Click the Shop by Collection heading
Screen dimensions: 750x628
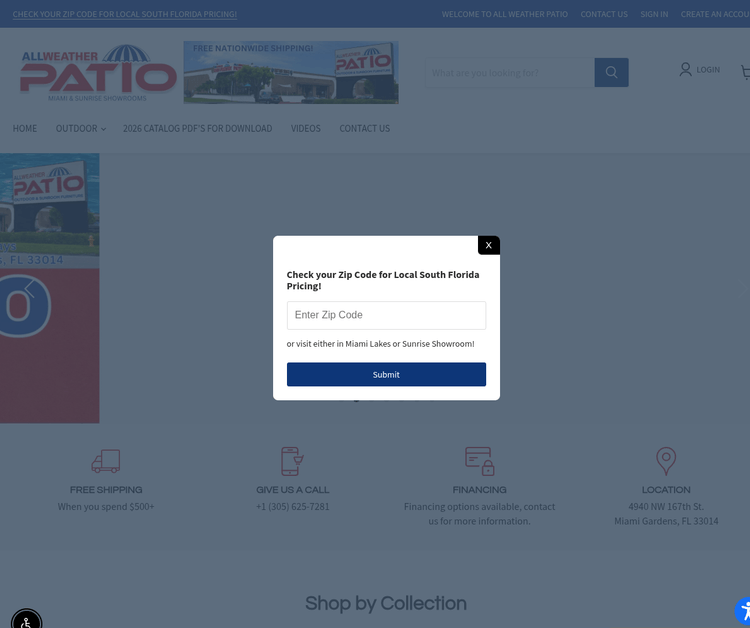coord(386,604)
